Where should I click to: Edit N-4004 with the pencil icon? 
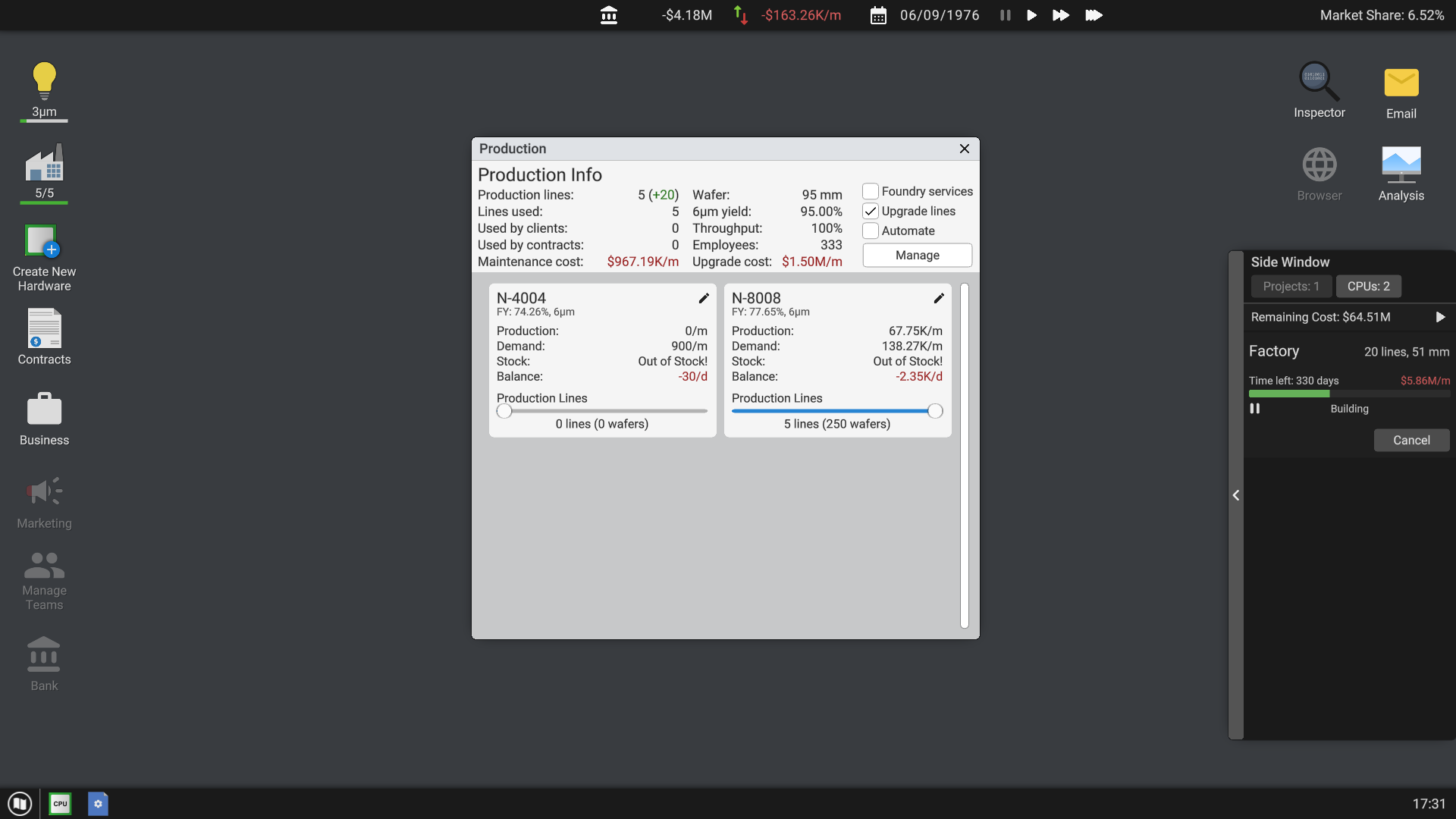coord(704,298)
